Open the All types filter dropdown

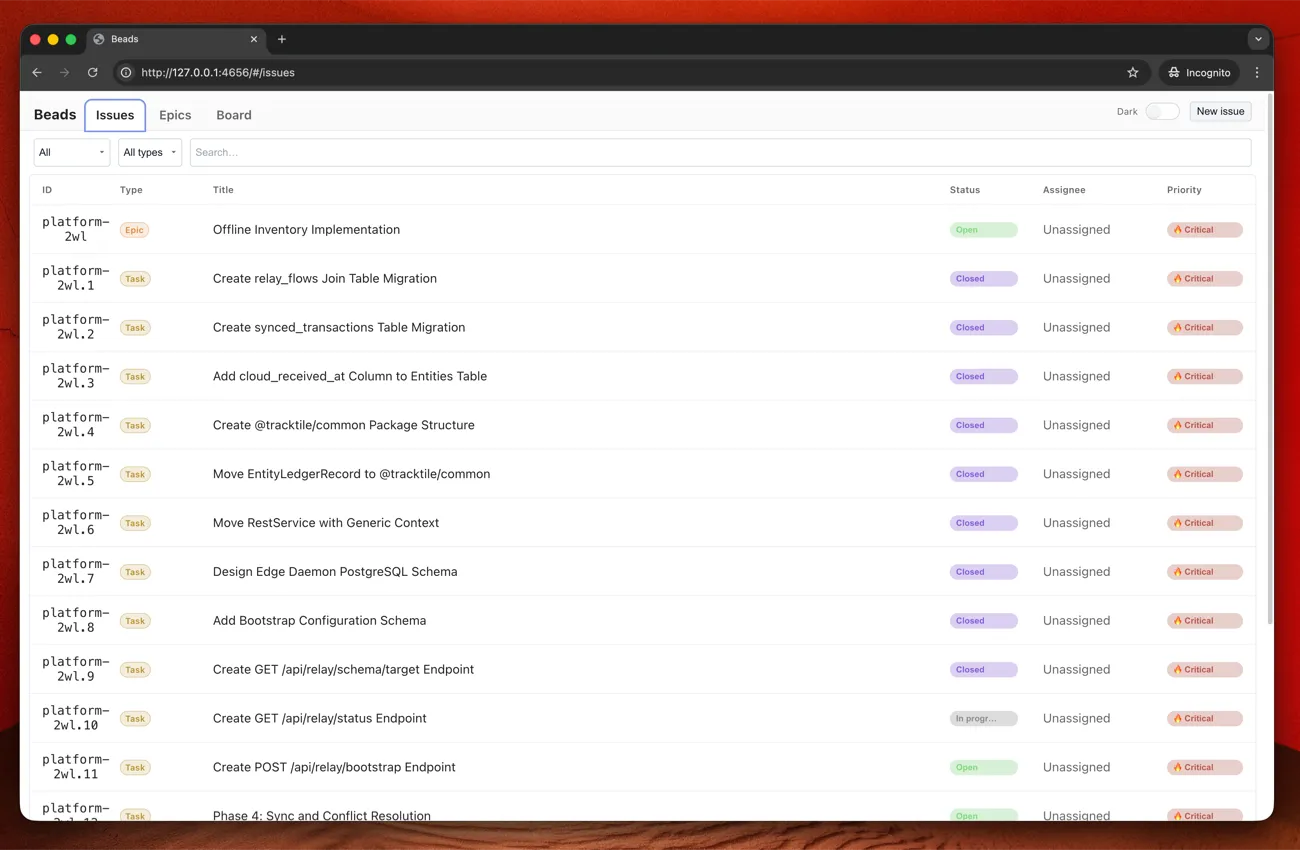148,152
